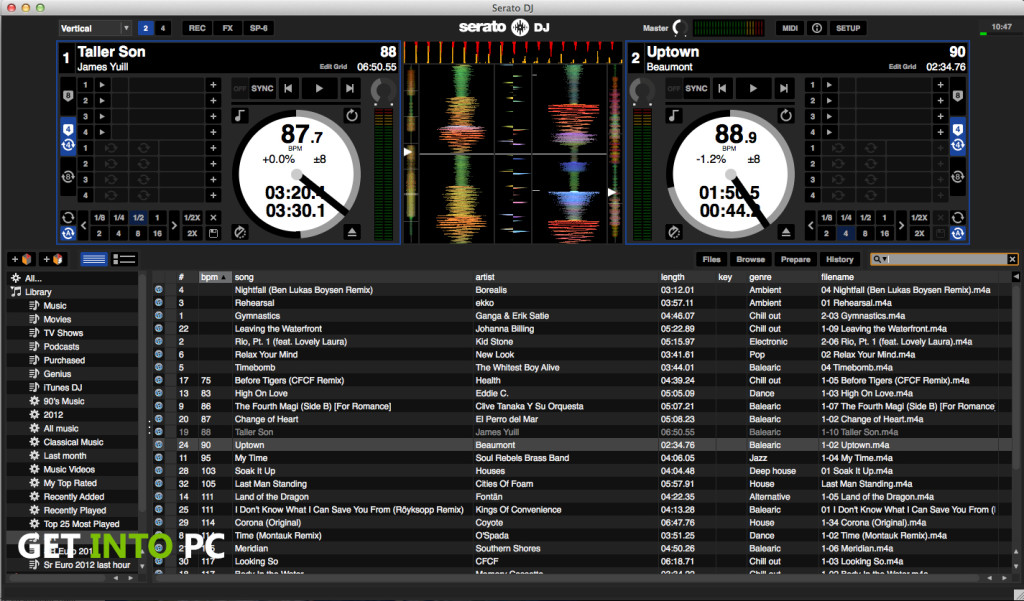Edit Grid on deck 1
This screenshot has height=601, width=1024.
tap(333, 67)
